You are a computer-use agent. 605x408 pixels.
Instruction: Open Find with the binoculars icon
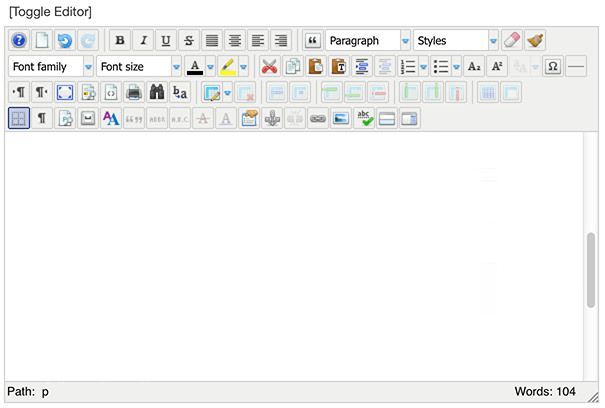tap(157, 92)
